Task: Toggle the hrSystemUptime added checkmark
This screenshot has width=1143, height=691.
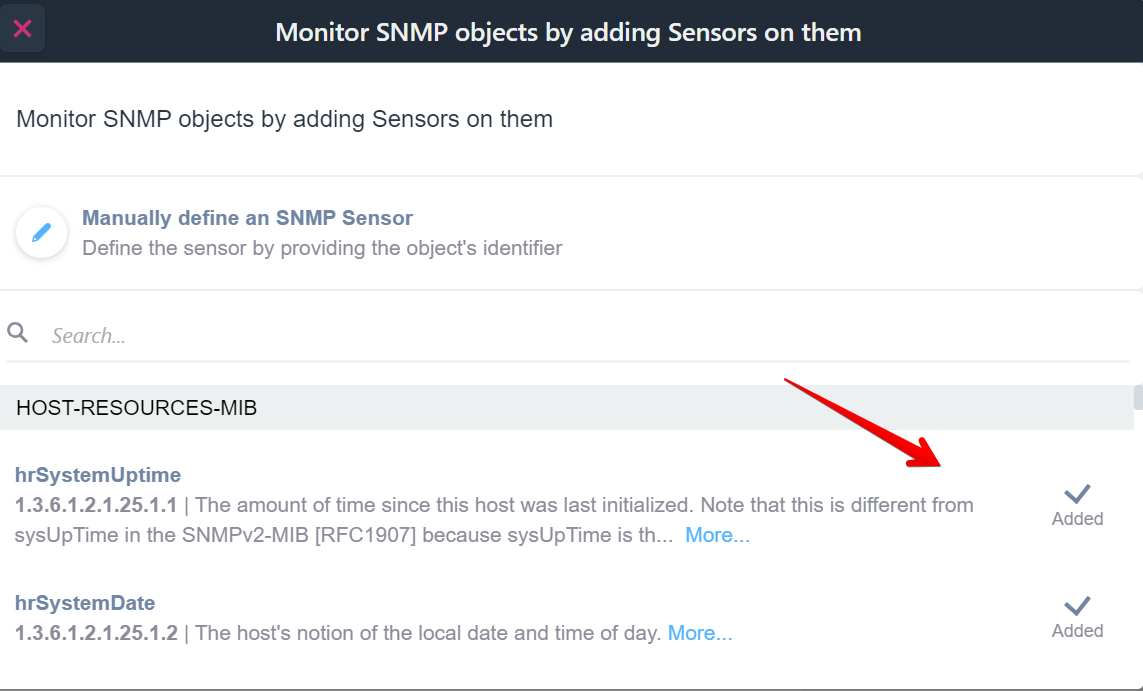Action: [x=1077, y=493]
